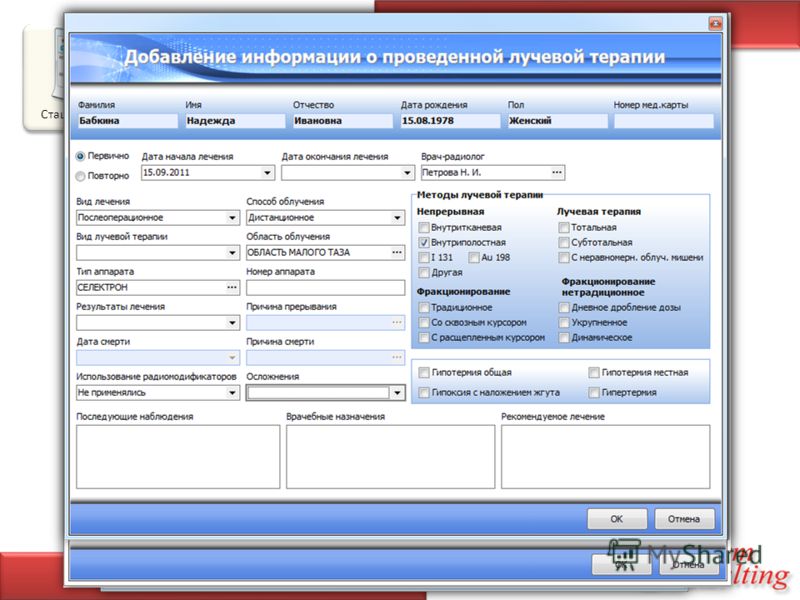The width and height of the screenshot is (800, 600).
Task: Click the ellipsis button of Причина смерти
Action: point(397,358)
